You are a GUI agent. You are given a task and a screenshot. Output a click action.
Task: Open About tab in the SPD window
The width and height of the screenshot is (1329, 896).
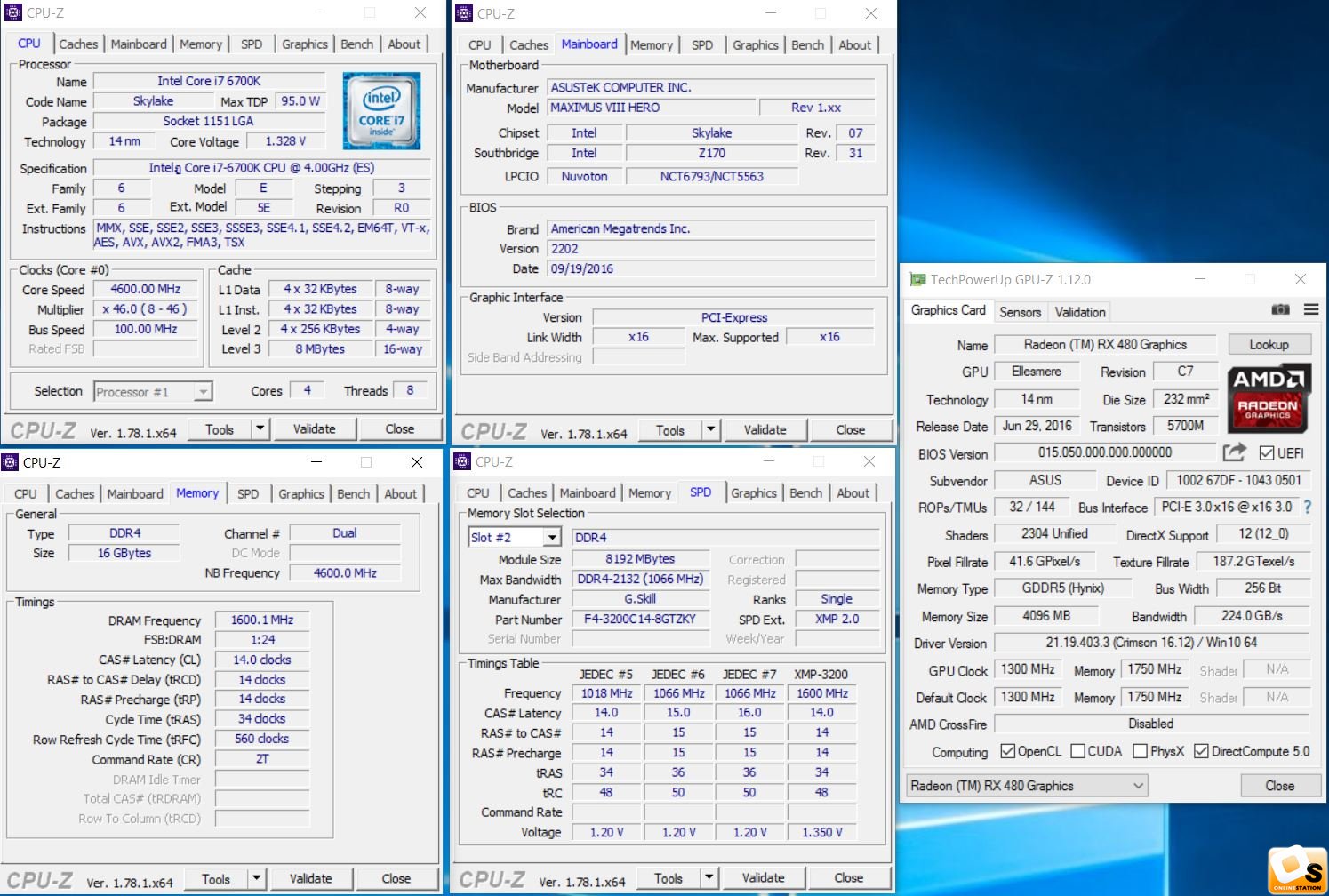853,492
